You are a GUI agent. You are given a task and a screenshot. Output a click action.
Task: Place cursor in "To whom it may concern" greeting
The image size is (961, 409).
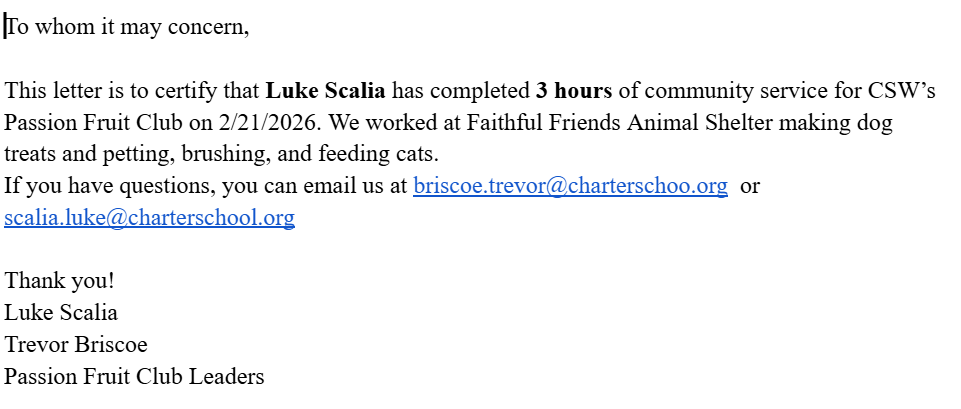pyautogui.click(x=127, y=28)
